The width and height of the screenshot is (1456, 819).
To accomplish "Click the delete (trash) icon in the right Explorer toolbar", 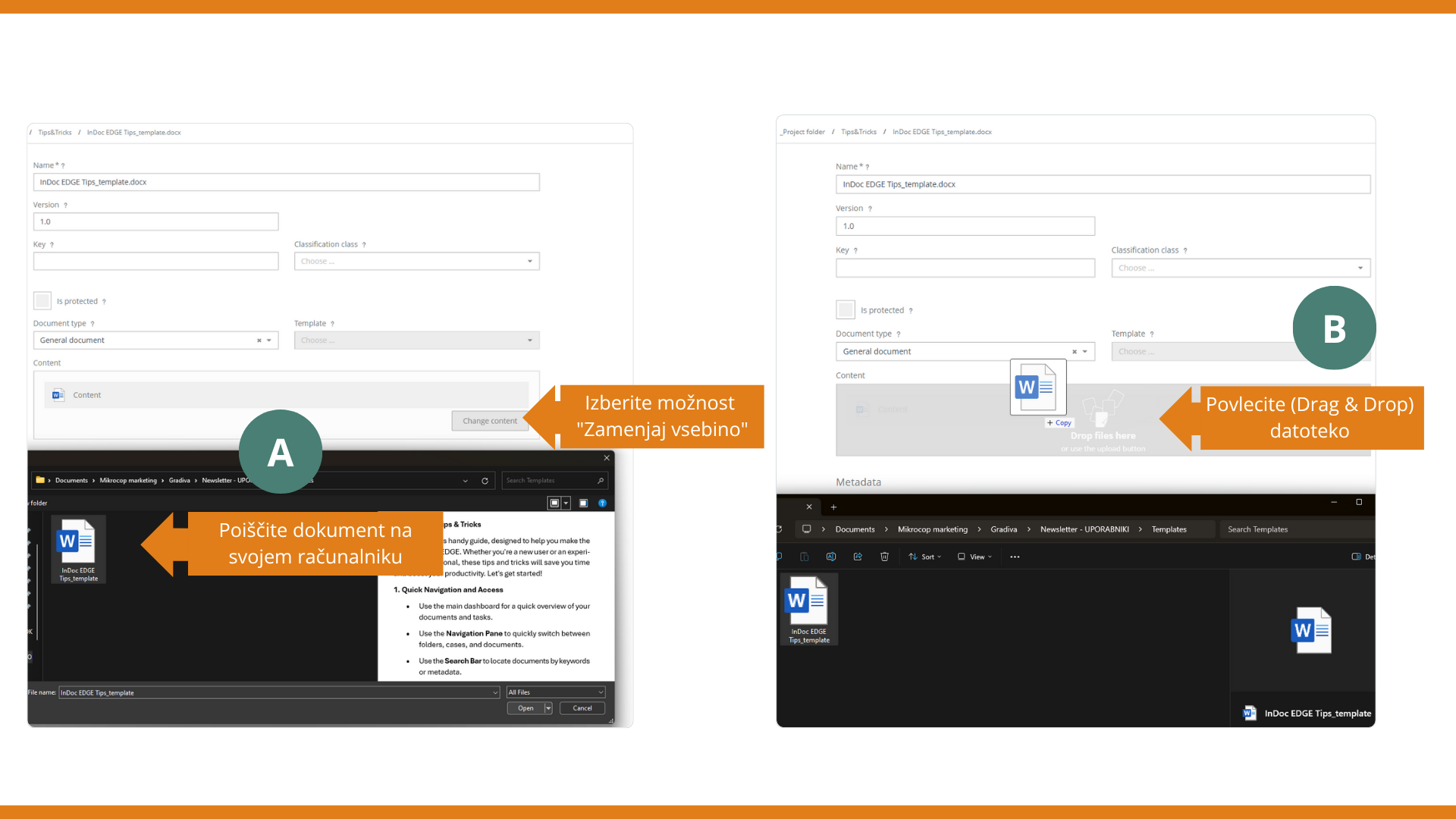I will [884, 557].
